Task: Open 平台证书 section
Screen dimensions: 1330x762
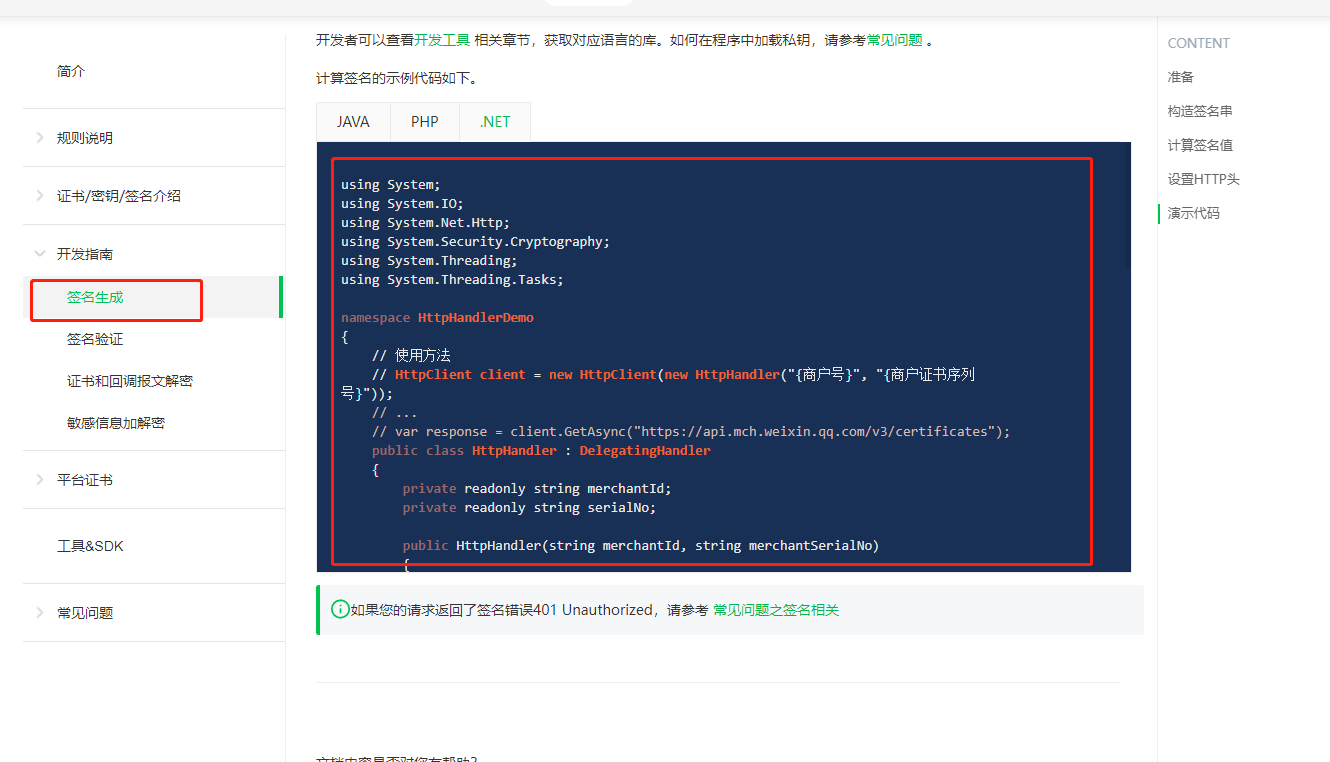Action: click(x=85, y=480)
